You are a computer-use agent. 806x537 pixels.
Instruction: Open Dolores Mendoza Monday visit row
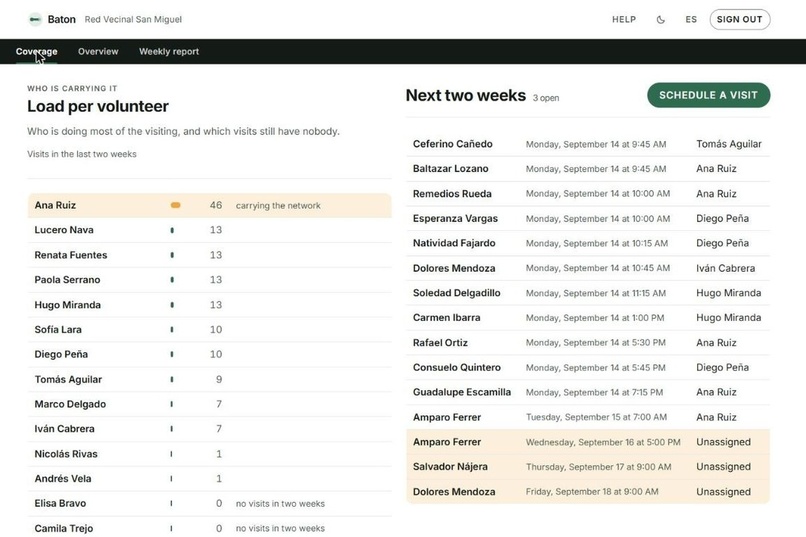(588, 268)
